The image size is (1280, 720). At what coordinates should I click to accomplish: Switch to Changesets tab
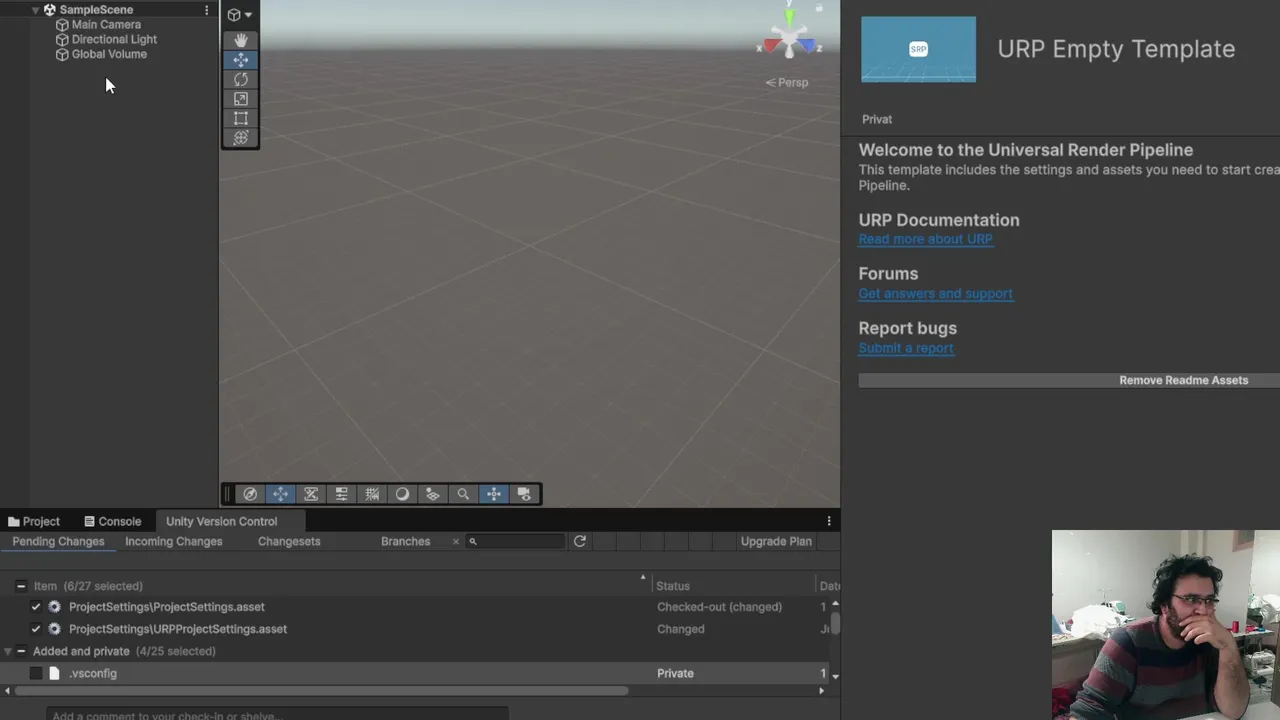pyautogui.click(x=289, y=541)
